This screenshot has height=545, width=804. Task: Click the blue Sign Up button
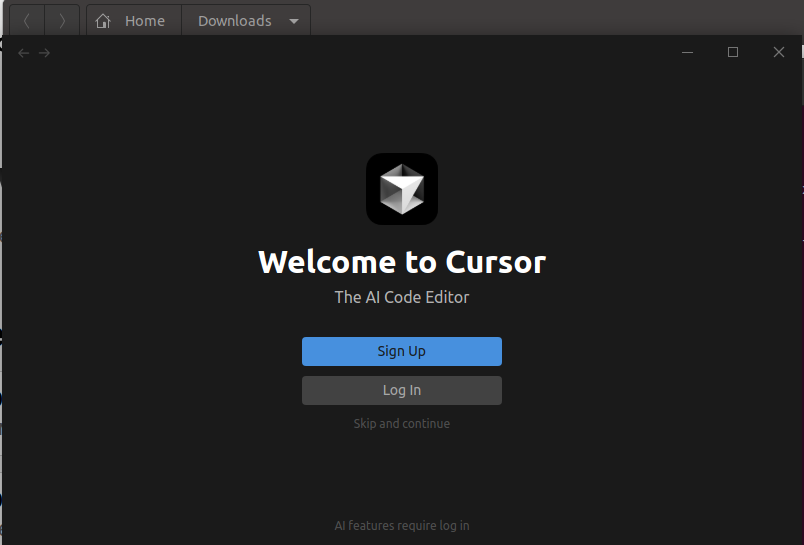click(x=401, y=351)
